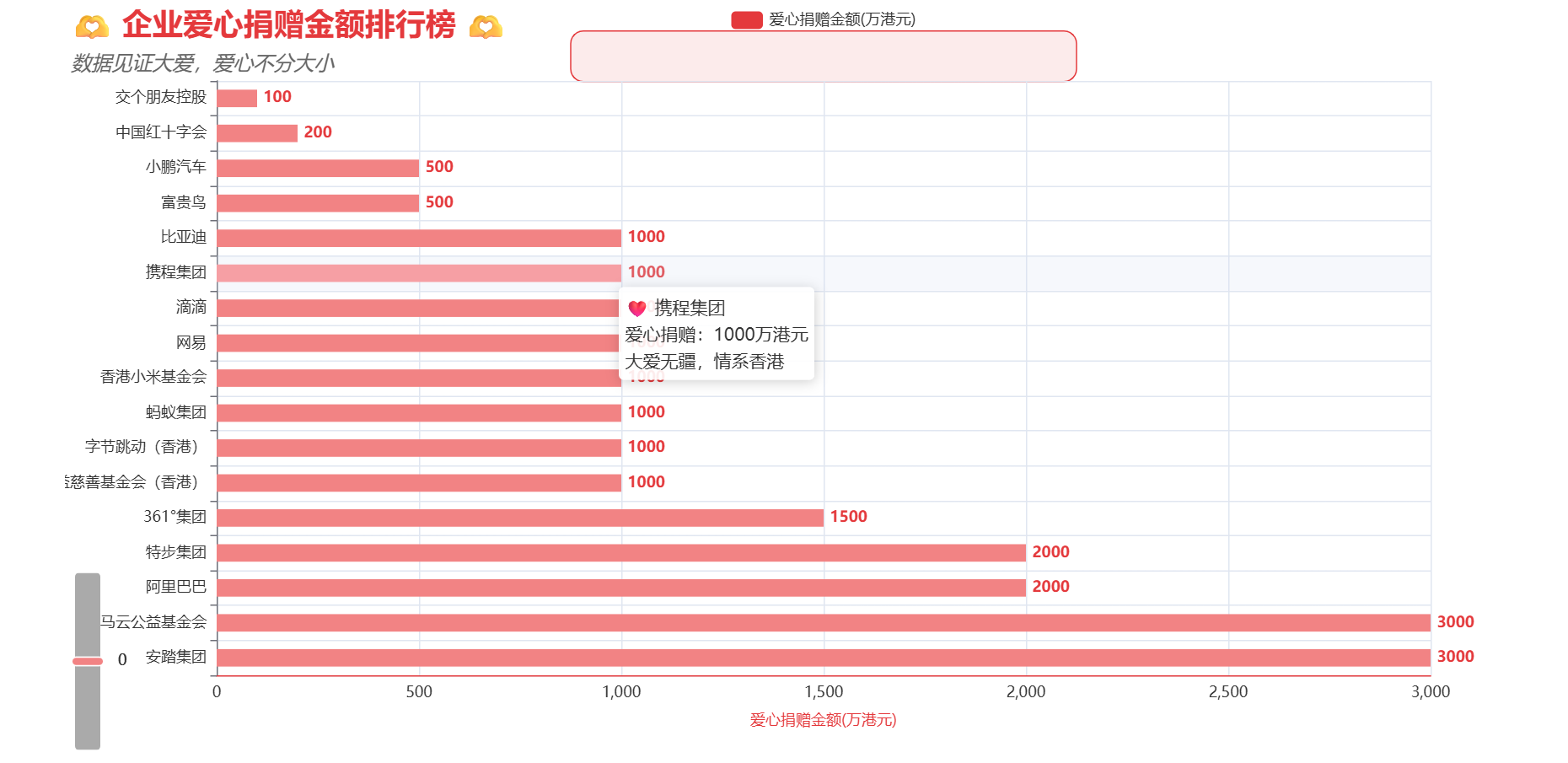Click the tooltip text 大爱无疆，情系香港
Screen dimensions: 1568x763
tap(705, 362)
